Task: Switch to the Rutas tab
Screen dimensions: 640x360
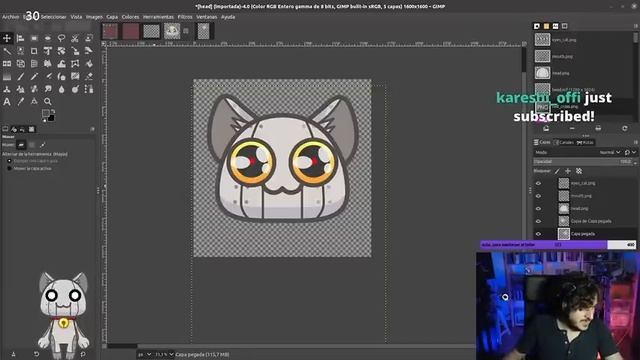Action: pos(585,142)
